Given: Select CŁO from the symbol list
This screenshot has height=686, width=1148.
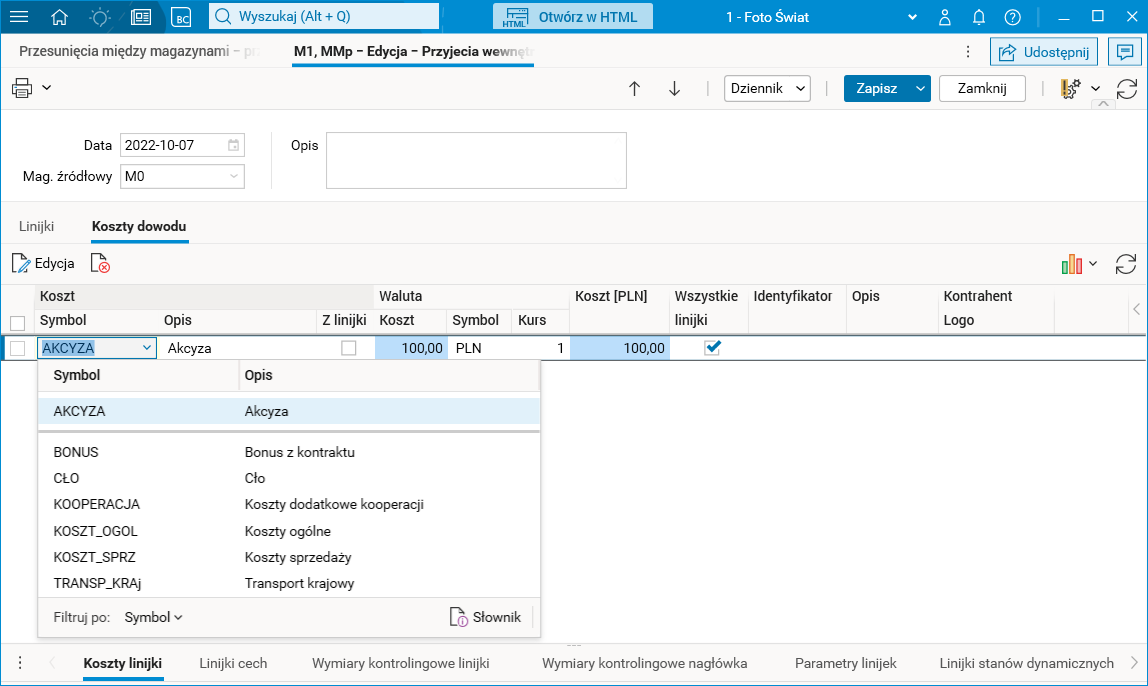Looking at the screenshot, I should pos(289,478).
